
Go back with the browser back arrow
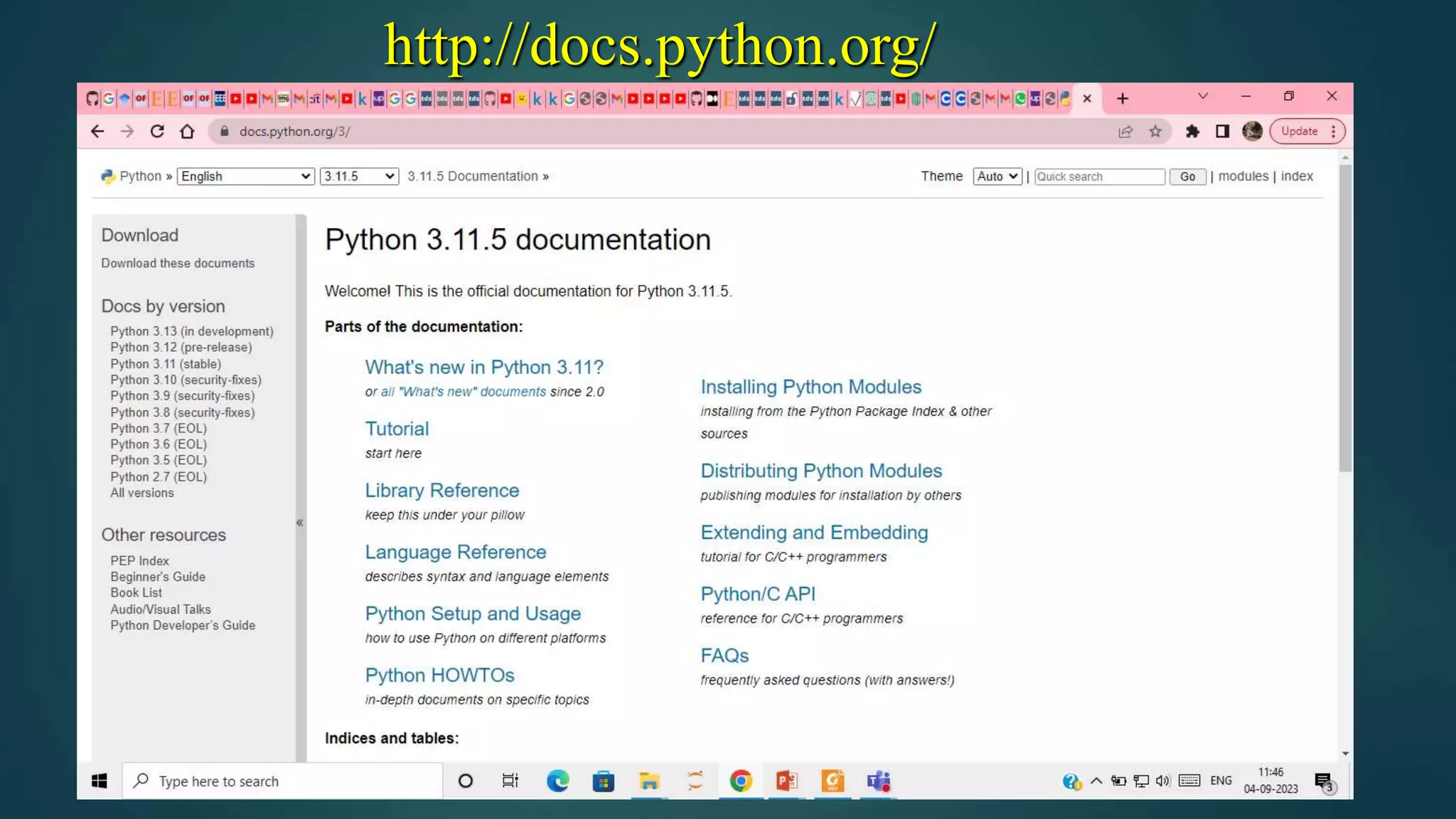click(x=97, y=132)
